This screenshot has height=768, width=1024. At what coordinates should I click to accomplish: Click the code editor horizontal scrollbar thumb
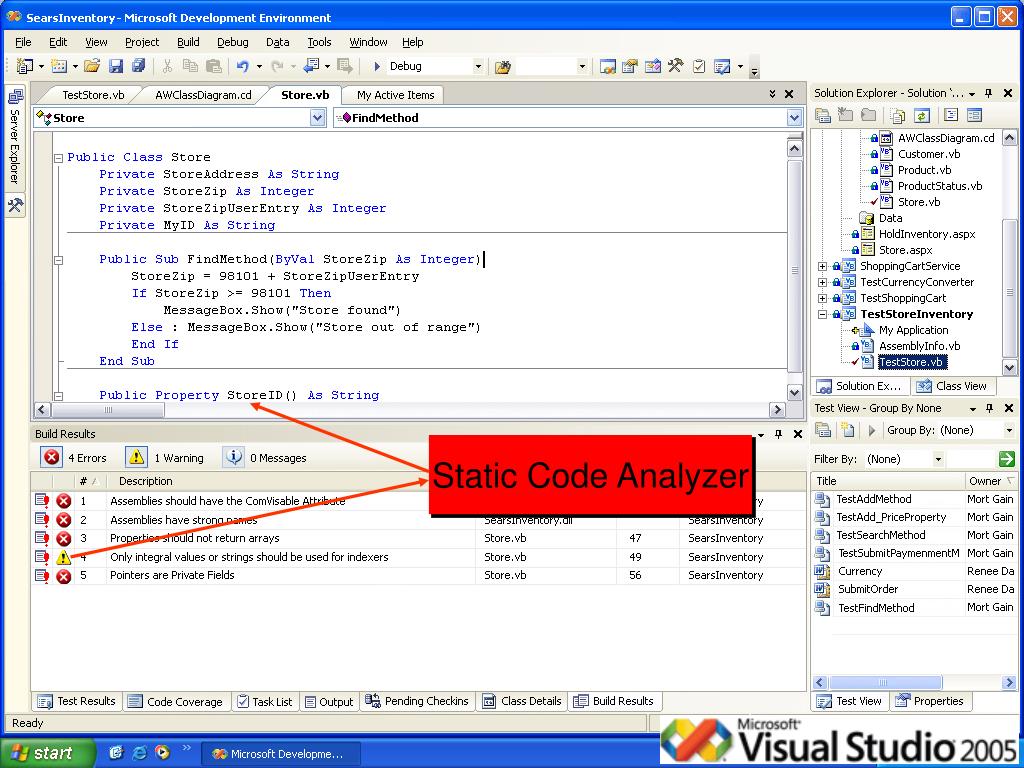coord(108,409)
